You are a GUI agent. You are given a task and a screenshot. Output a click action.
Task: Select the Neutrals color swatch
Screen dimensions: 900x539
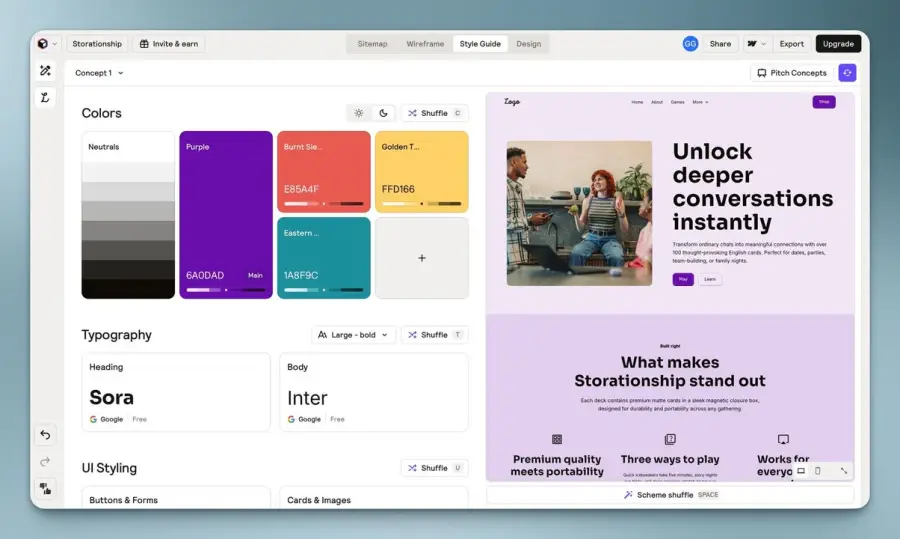coord(128,215)
